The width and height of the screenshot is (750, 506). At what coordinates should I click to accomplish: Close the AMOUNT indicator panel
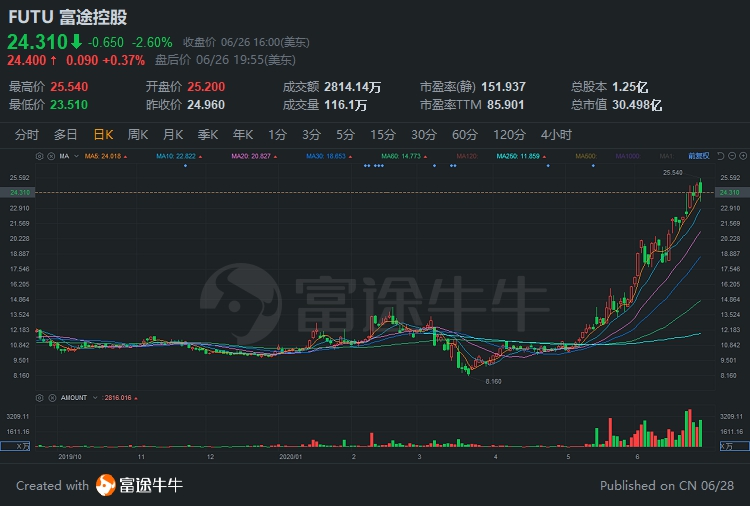(52, 397)
